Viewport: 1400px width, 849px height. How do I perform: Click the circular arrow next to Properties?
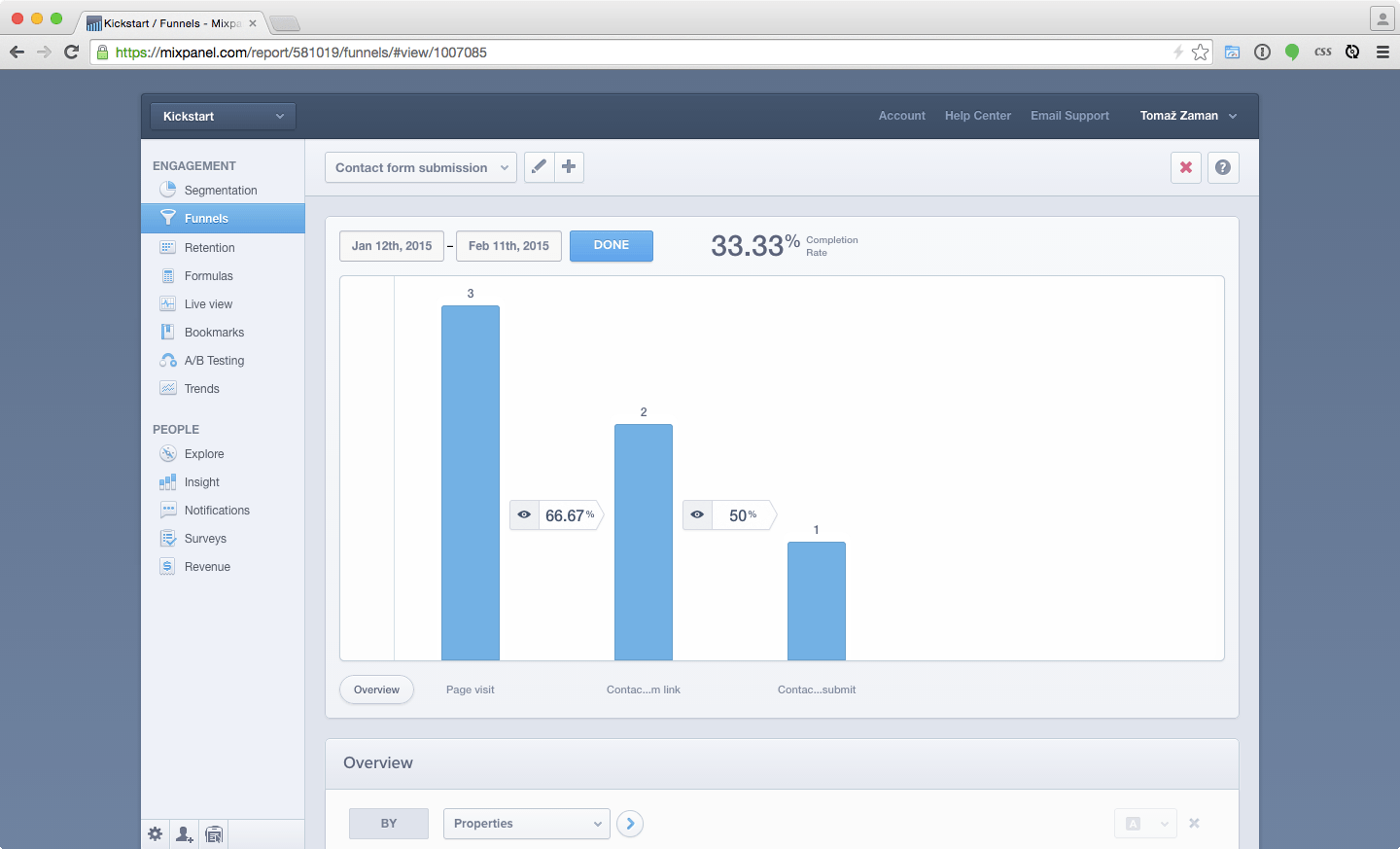(630, 824)
